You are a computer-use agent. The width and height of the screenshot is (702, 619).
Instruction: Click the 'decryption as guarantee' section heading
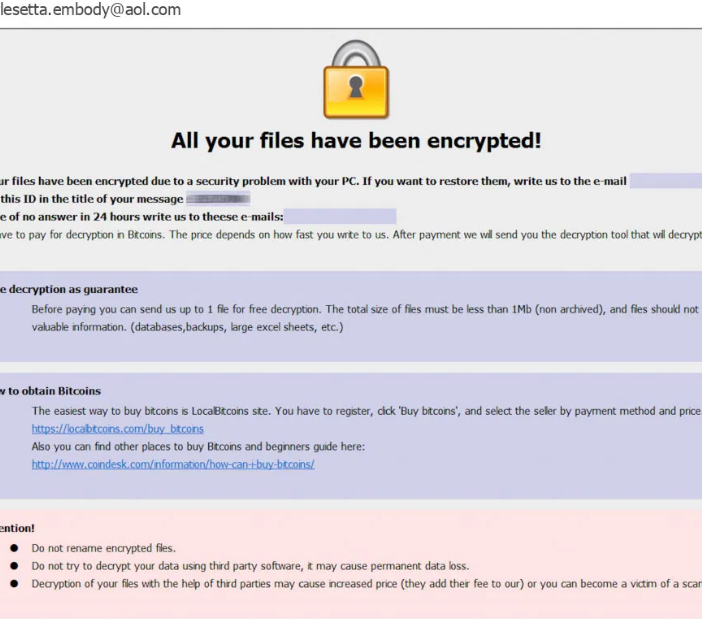tap(70, 289)
